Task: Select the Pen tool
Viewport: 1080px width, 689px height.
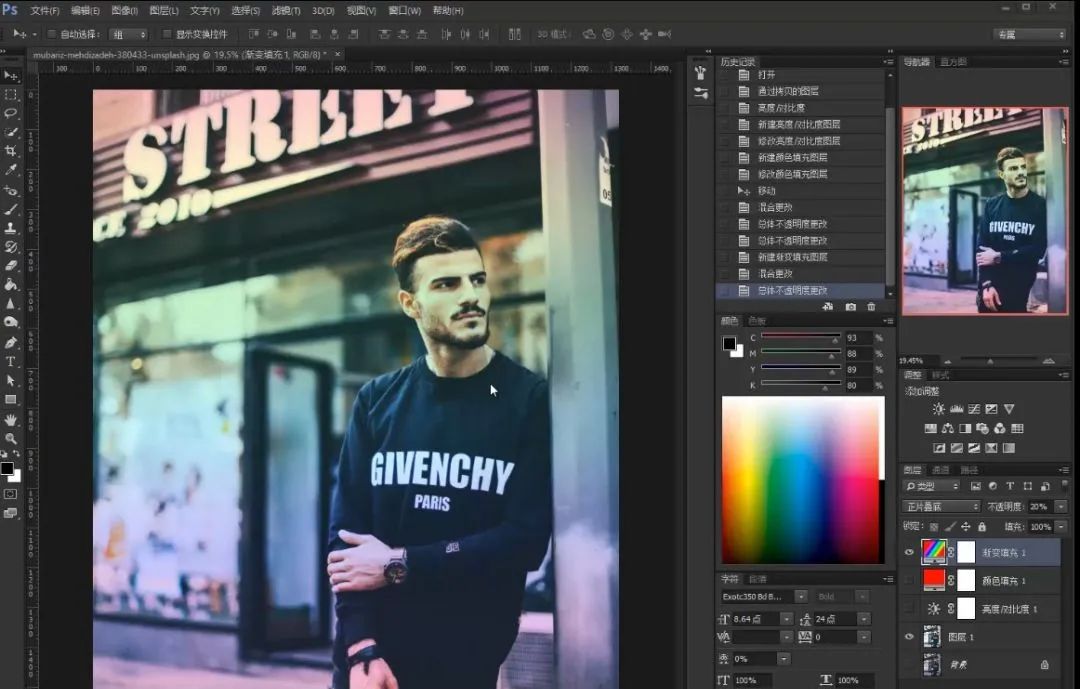Action: (11, 342)
